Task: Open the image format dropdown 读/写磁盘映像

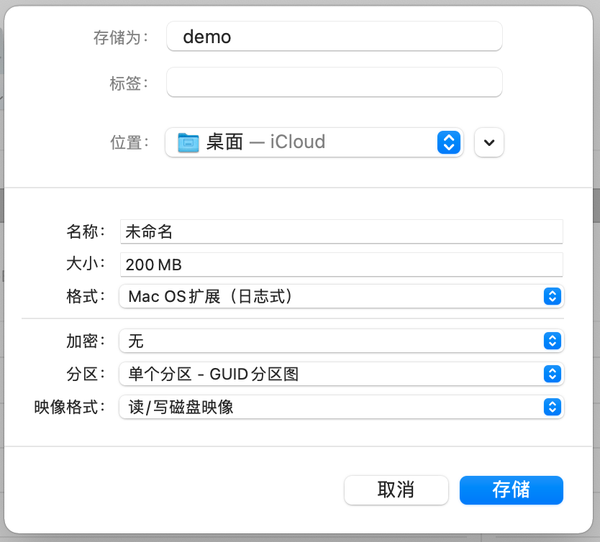Action: click(341, 406)
